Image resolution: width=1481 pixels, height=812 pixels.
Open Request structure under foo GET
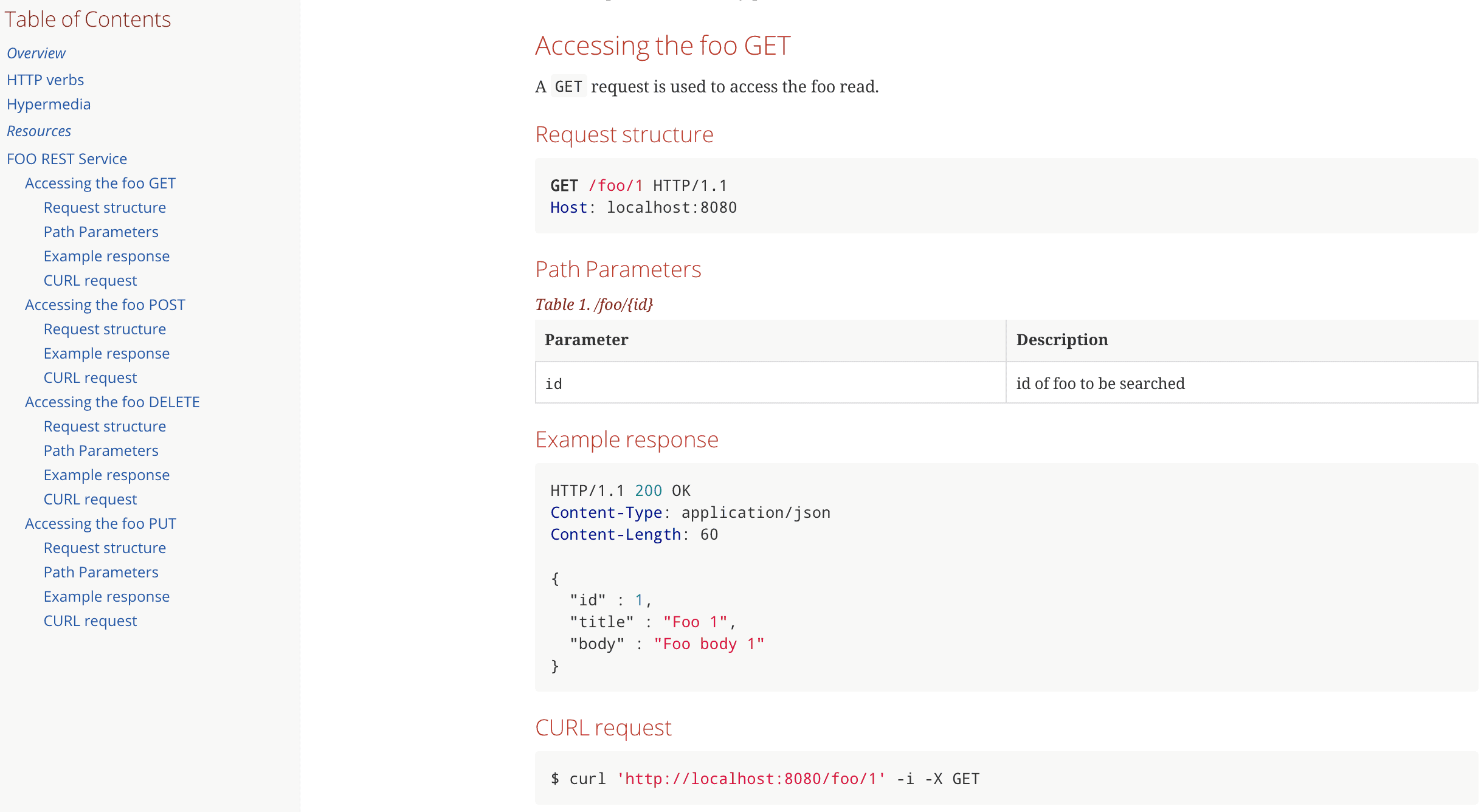[x=105, y=207]
